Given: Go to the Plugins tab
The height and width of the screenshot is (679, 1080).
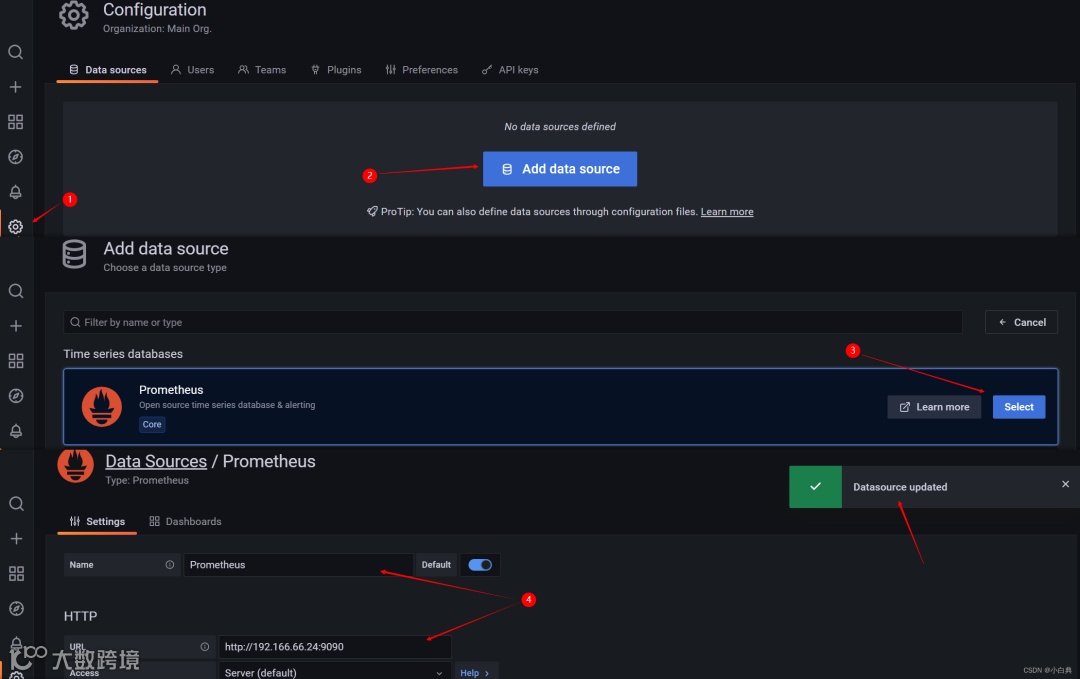Looking at the screenshot, I should [x=336, y=70].
